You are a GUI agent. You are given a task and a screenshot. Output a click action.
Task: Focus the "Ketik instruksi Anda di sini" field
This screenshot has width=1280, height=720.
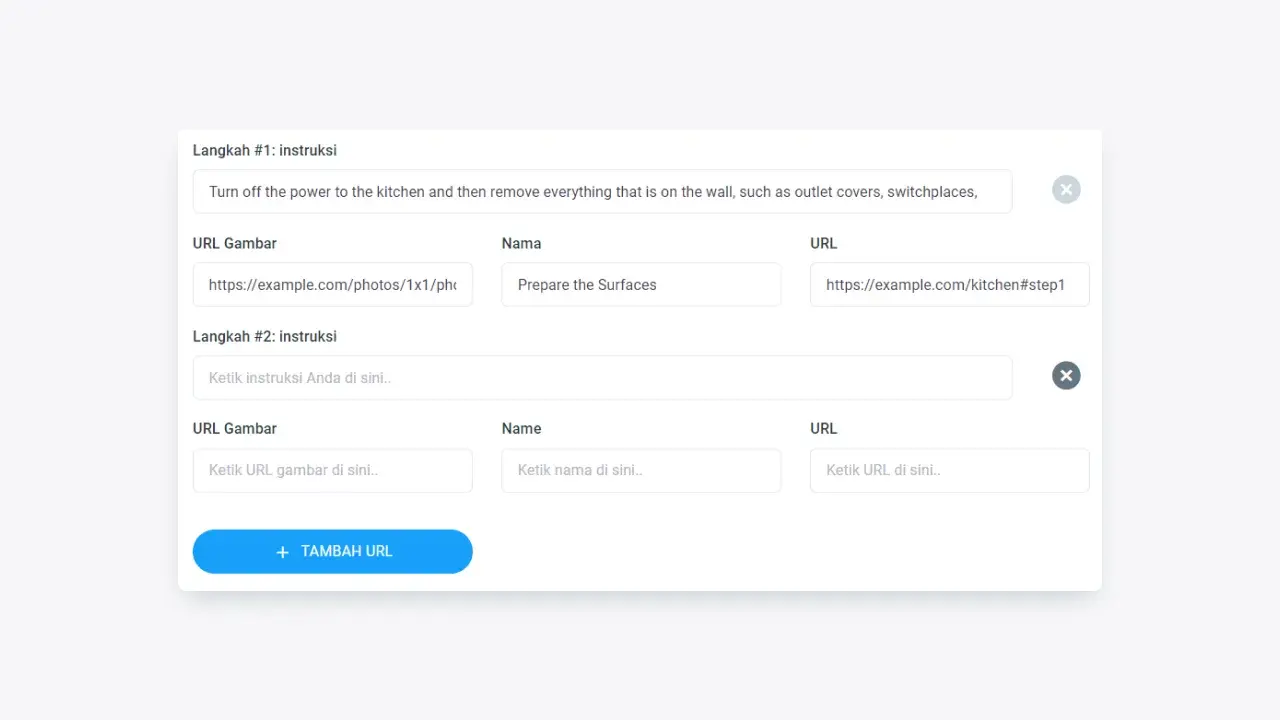click(602, 378)
